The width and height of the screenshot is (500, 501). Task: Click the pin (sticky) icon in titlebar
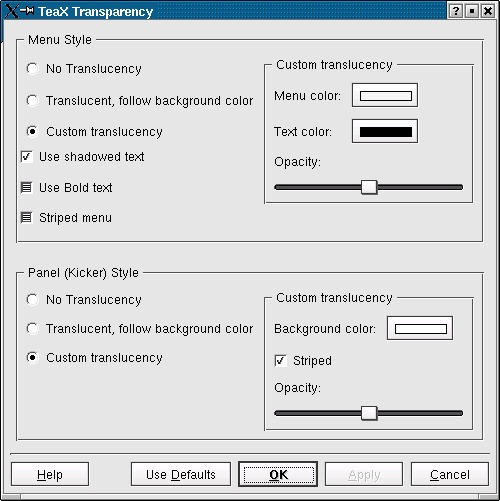point(27,11)
